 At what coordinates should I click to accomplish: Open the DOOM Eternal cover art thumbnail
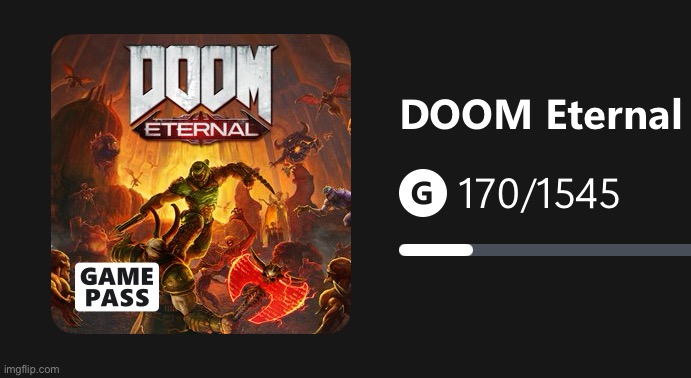(201, 184)
